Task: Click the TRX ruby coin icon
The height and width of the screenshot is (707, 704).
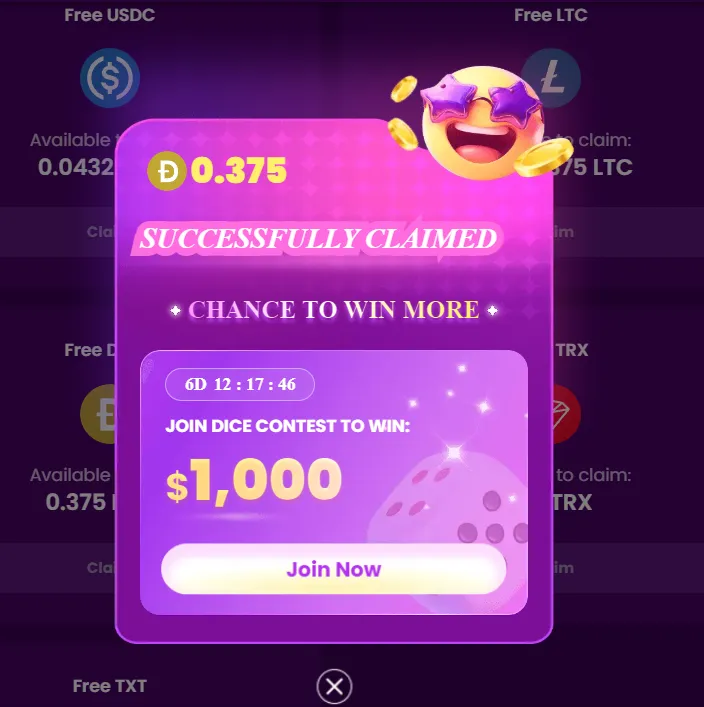Action: click(x=566, y=414)
